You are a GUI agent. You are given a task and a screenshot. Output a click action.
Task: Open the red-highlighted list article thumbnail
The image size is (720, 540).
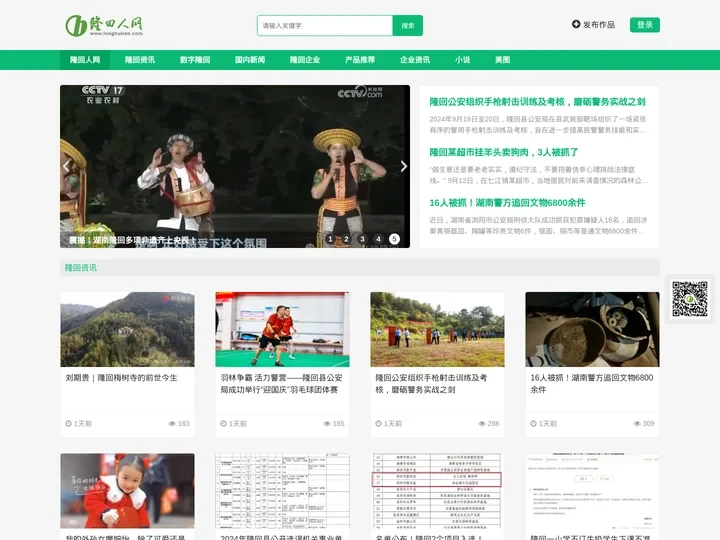click(437, 491)
